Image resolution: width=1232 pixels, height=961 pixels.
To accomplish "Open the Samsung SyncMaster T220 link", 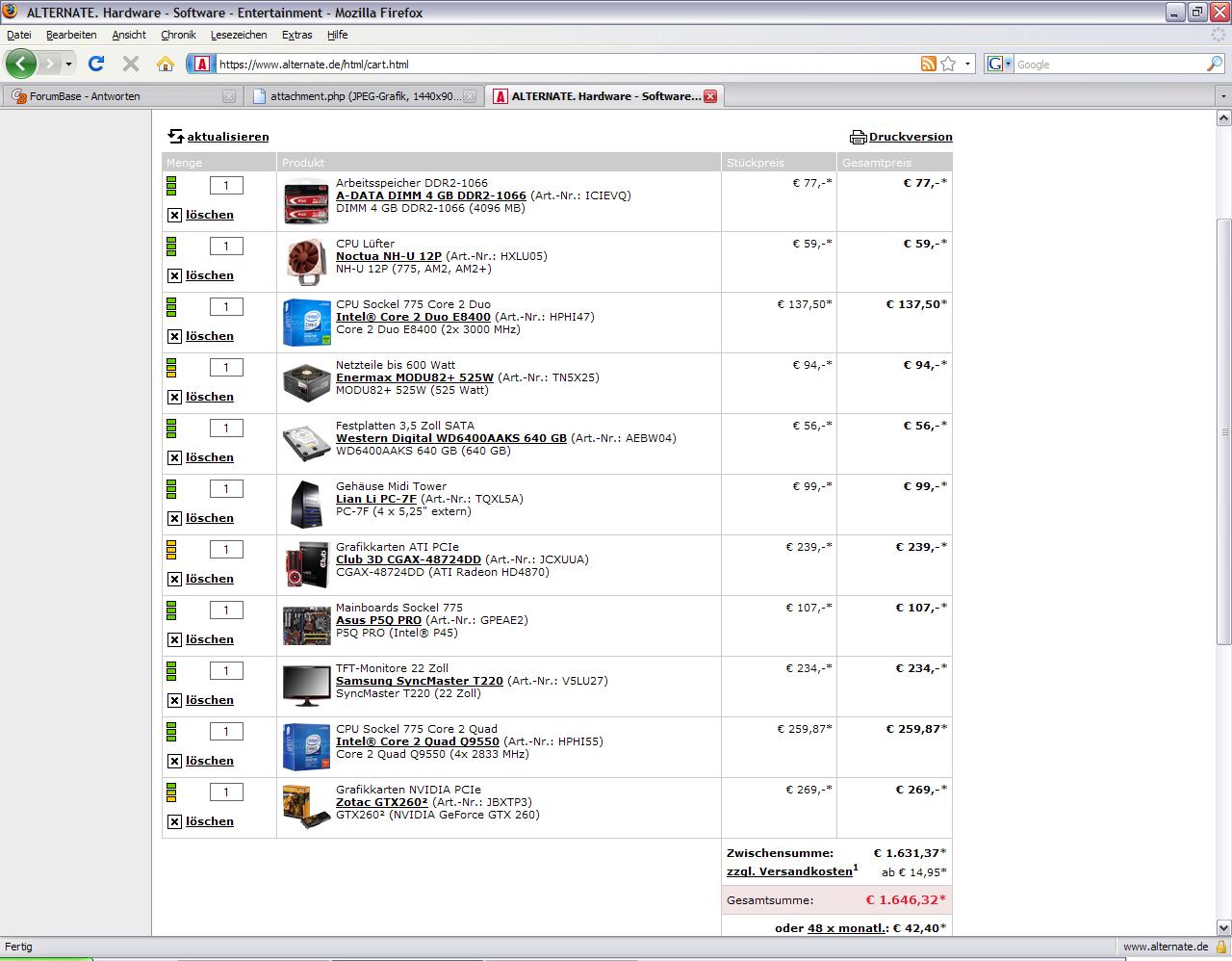I will [420, 681].
